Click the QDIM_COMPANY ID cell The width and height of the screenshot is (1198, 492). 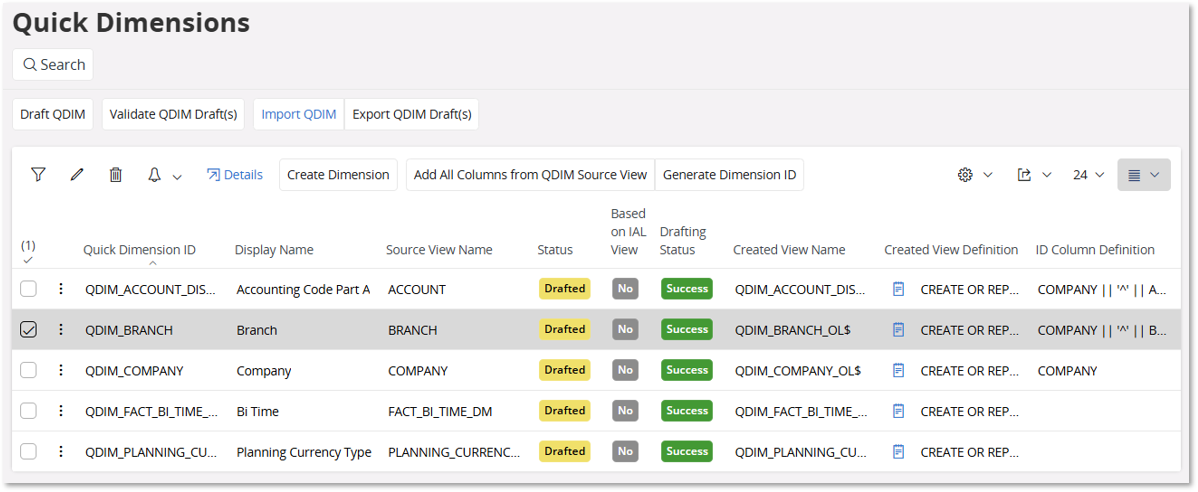tap(134, 371)
